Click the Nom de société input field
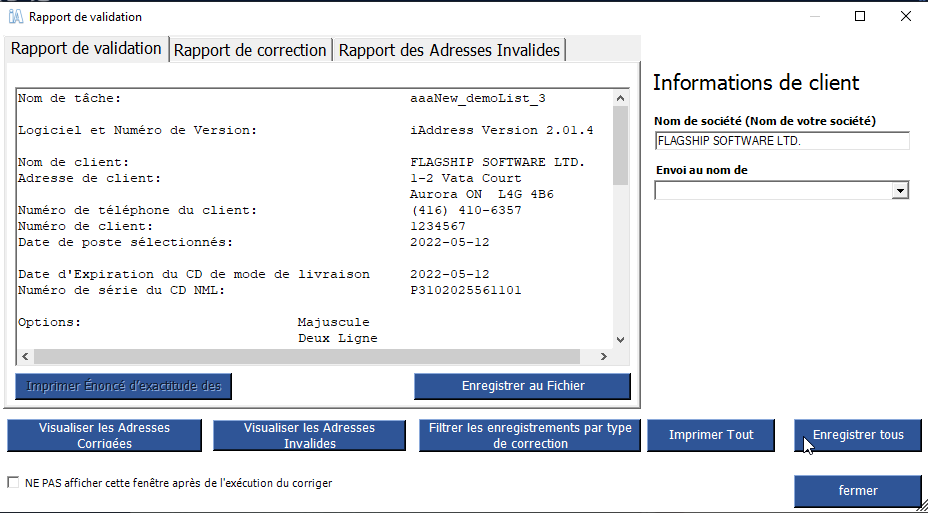This screenshot has width=928, height=513. (781, 141)
